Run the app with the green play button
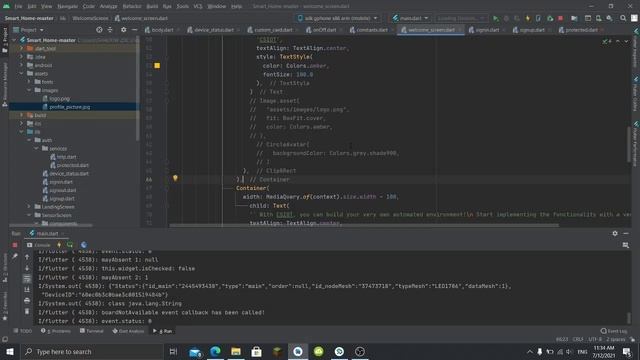Viewport: 640px width, 360px height. (496, 18)
